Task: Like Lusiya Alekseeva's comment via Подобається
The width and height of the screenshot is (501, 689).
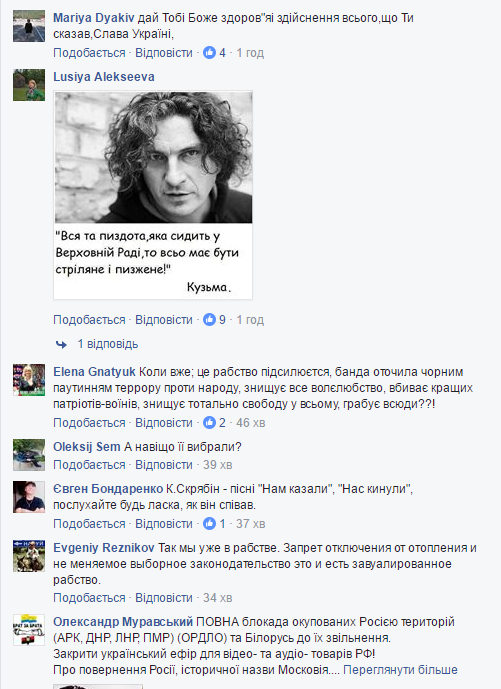Action: tap(89, 319)
